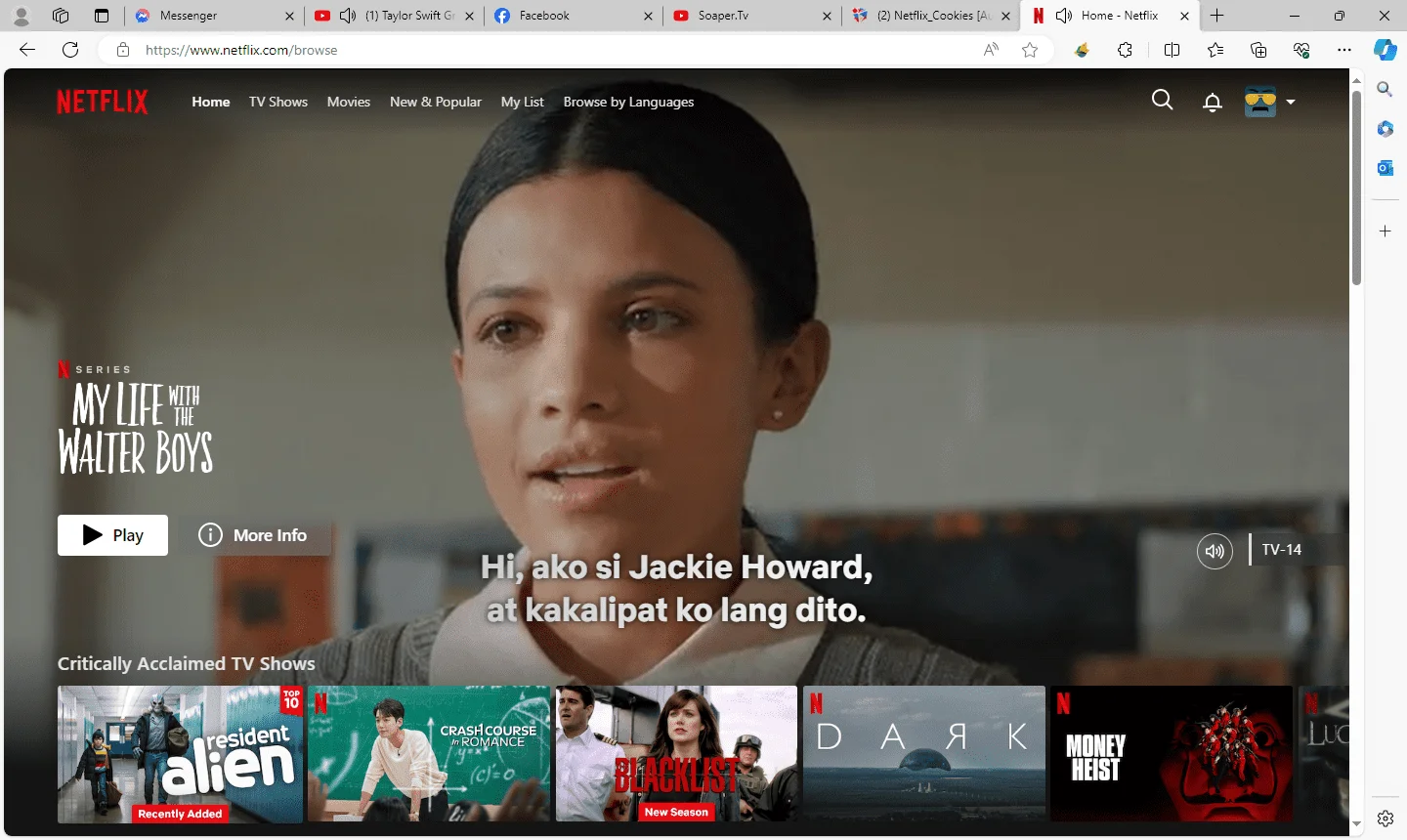The width and height of the screenshot is (1407, 840).
Task: View site information lock icon
Action: point(123,50)
